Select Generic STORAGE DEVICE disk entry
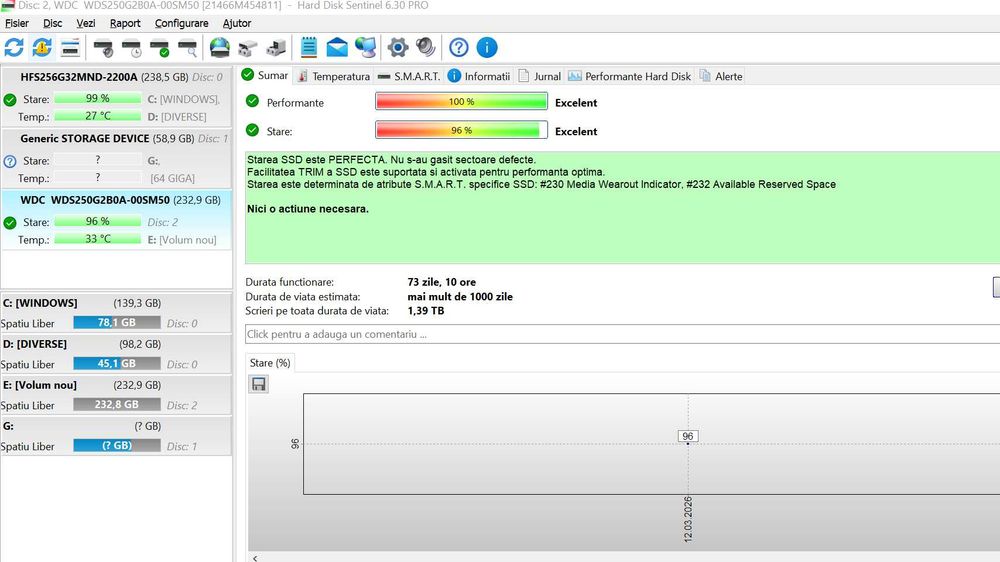Image resolution: width=1000 pixels, height=562 pixels. [116, 158]
